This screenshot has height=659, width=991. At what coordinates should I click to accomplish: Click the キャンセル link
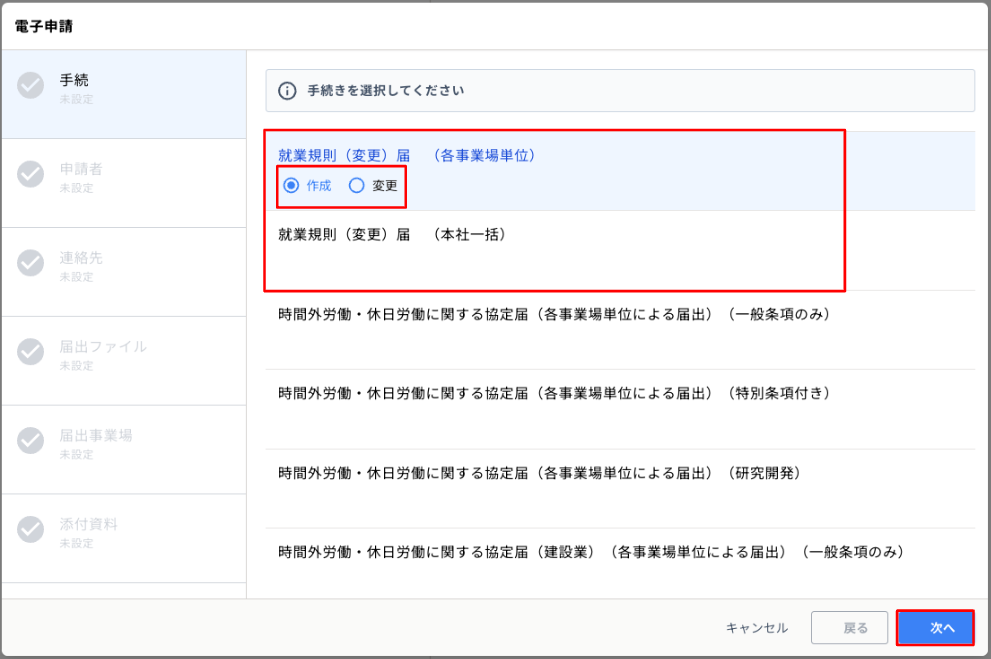click(757, 628)
